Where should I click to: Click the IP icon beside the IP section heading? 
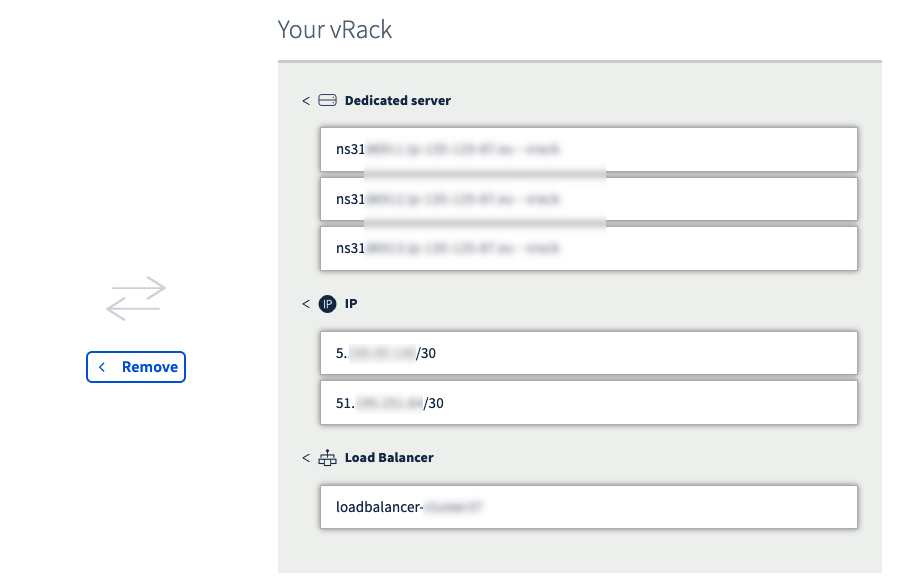click(327, 304)
